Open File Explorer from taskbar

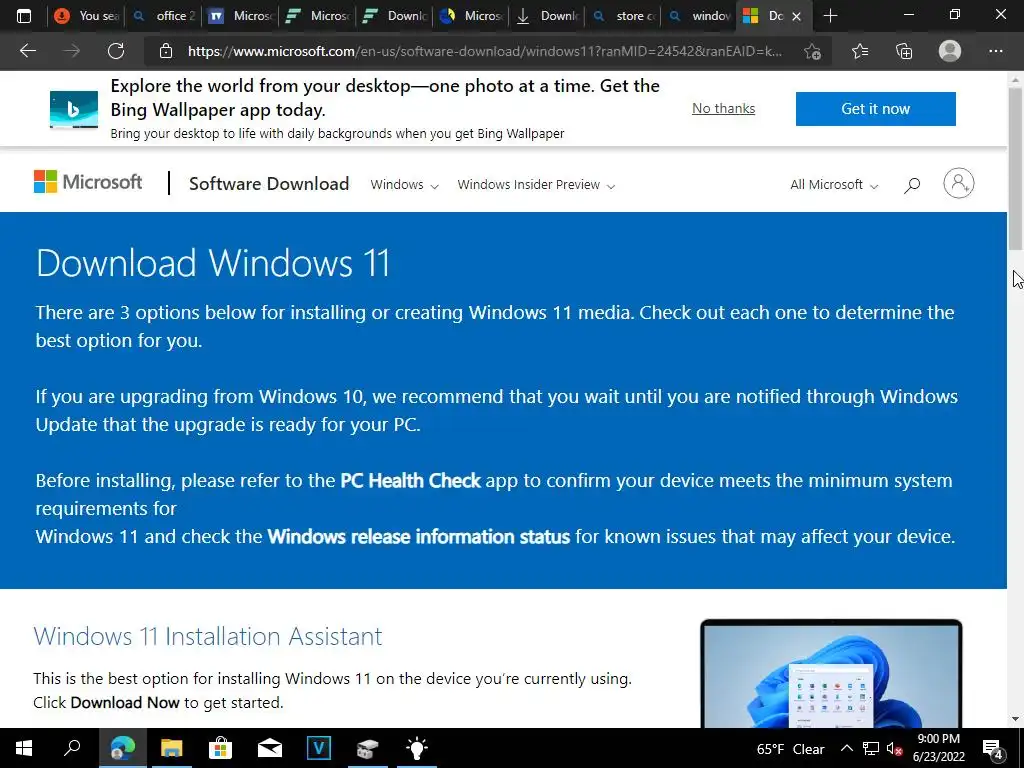(172, 748)
